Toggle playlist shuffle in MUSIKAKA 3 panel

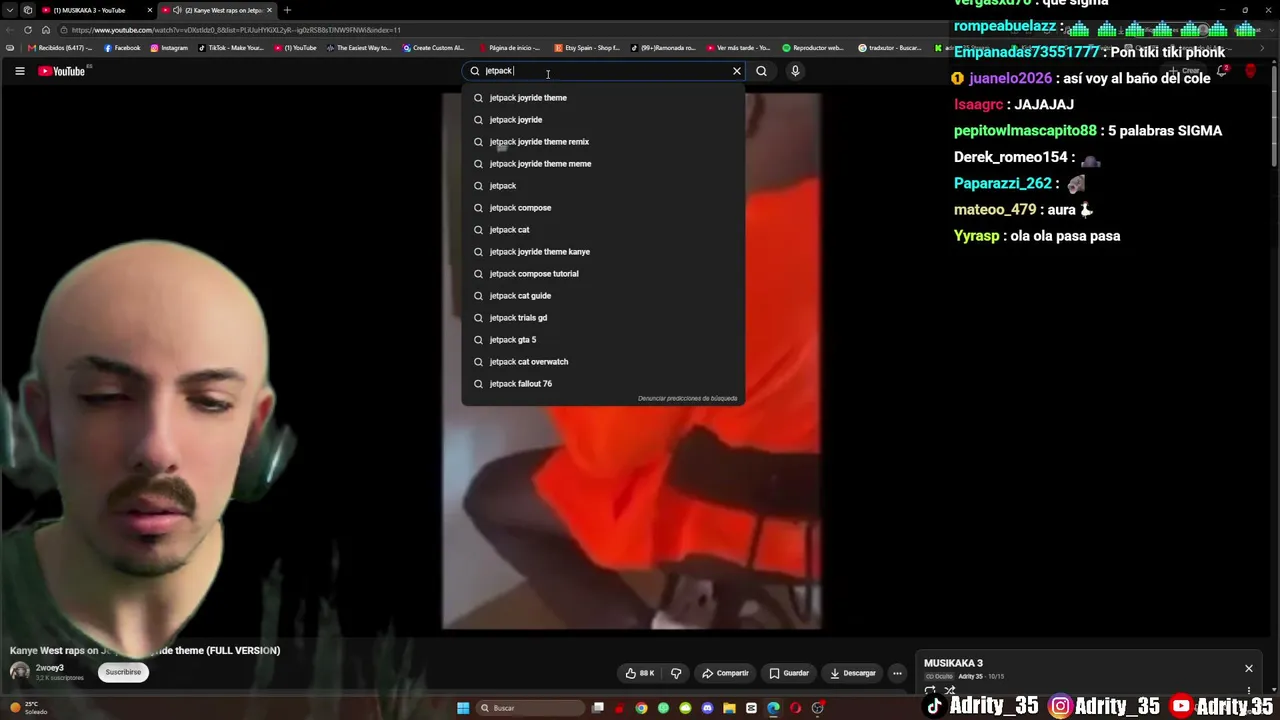tap(950, 690)
